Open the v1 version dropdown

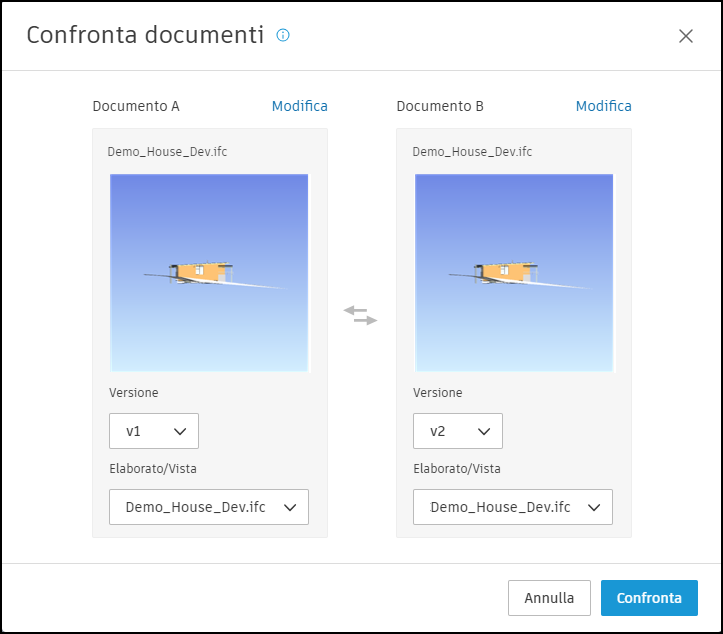click(x=154, y=431)
